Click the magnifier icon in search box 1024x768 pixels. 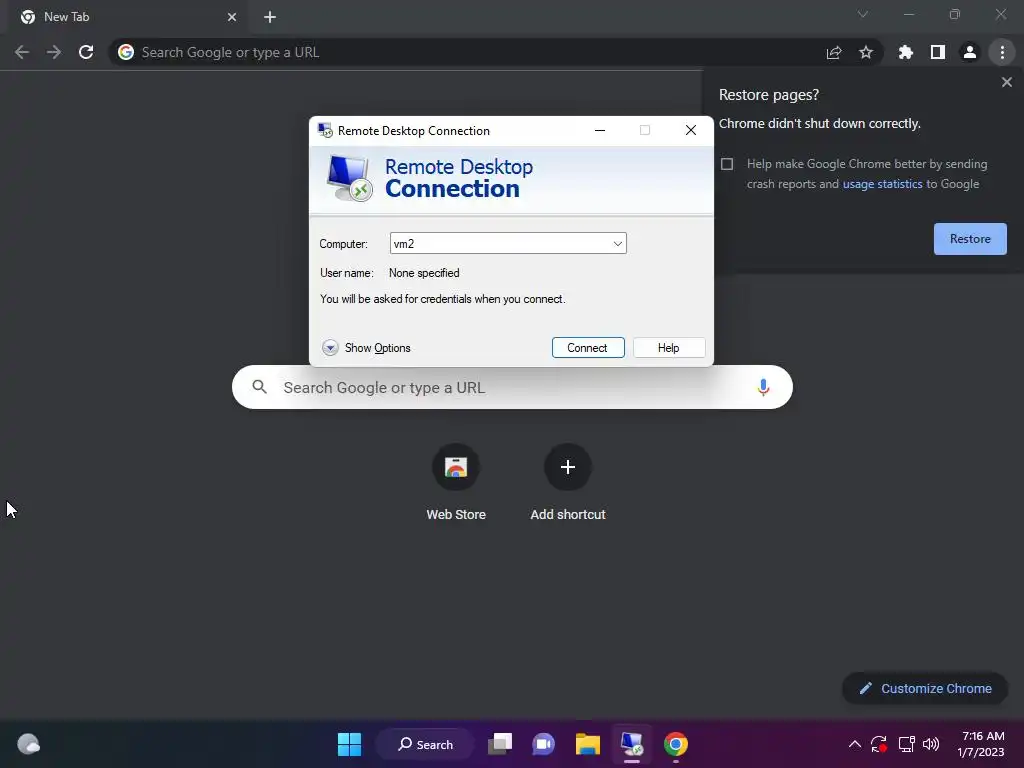[x=259, y=387]
